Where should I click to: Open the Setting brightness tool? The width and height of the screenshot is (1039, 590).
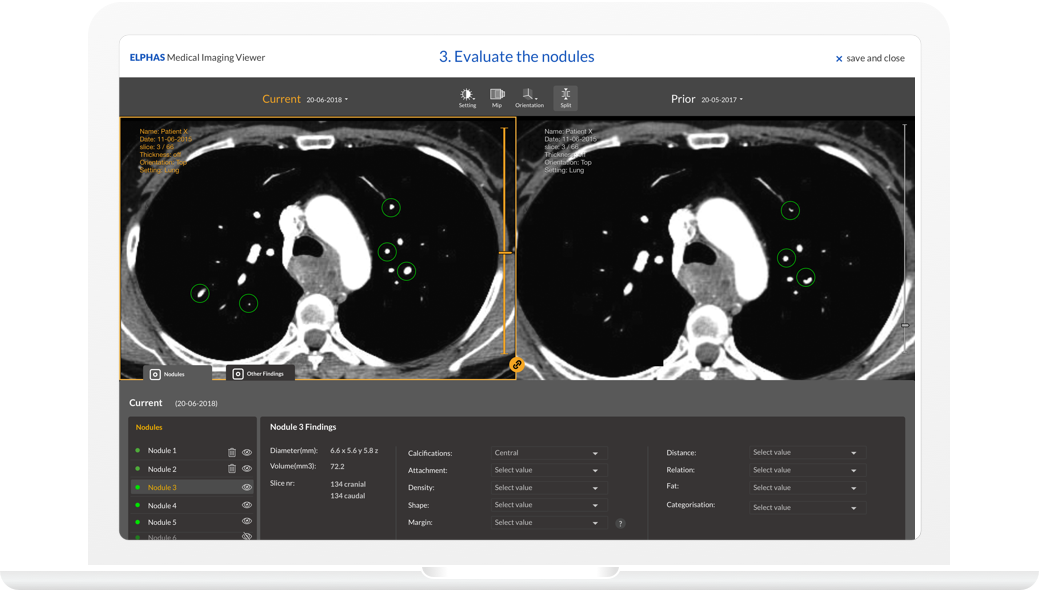pos(467,97)
